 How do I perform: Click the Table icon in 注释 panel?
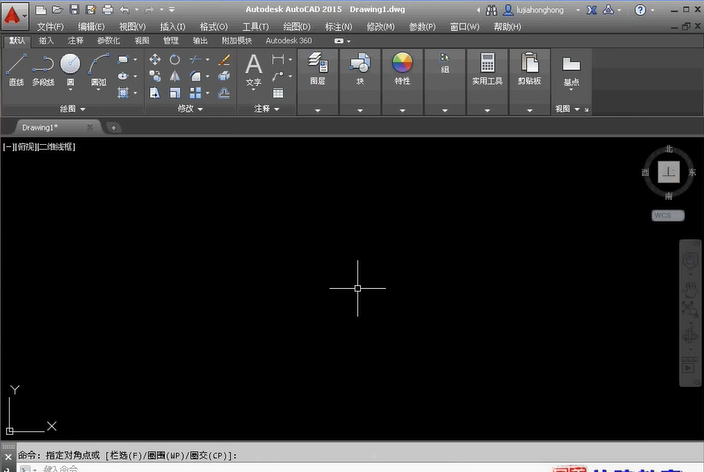point(278,93)
